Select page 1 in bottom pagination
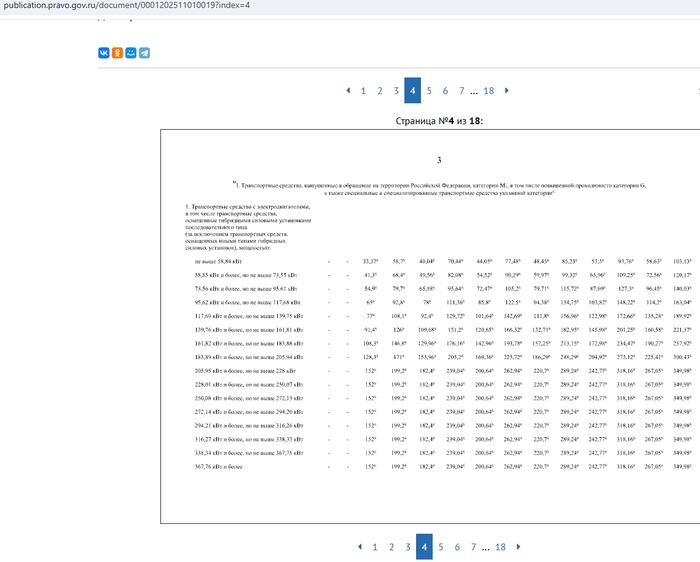The image size is (700, 562). pos(375,547)
